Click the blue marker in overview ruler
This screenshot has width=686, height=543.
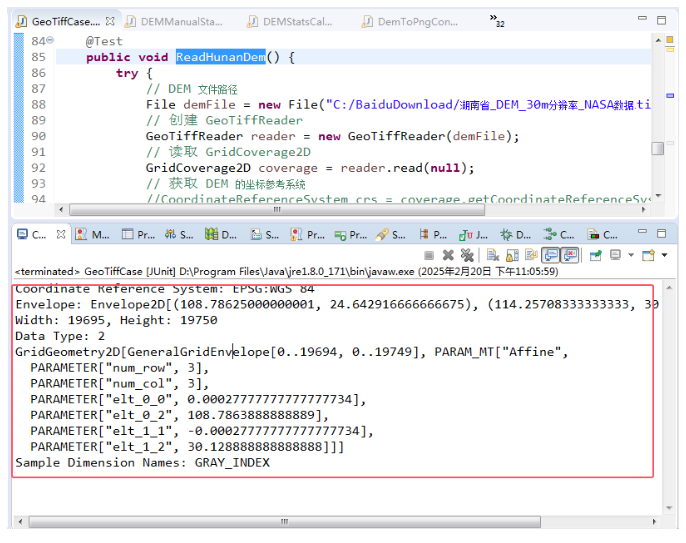pos(670,95)
